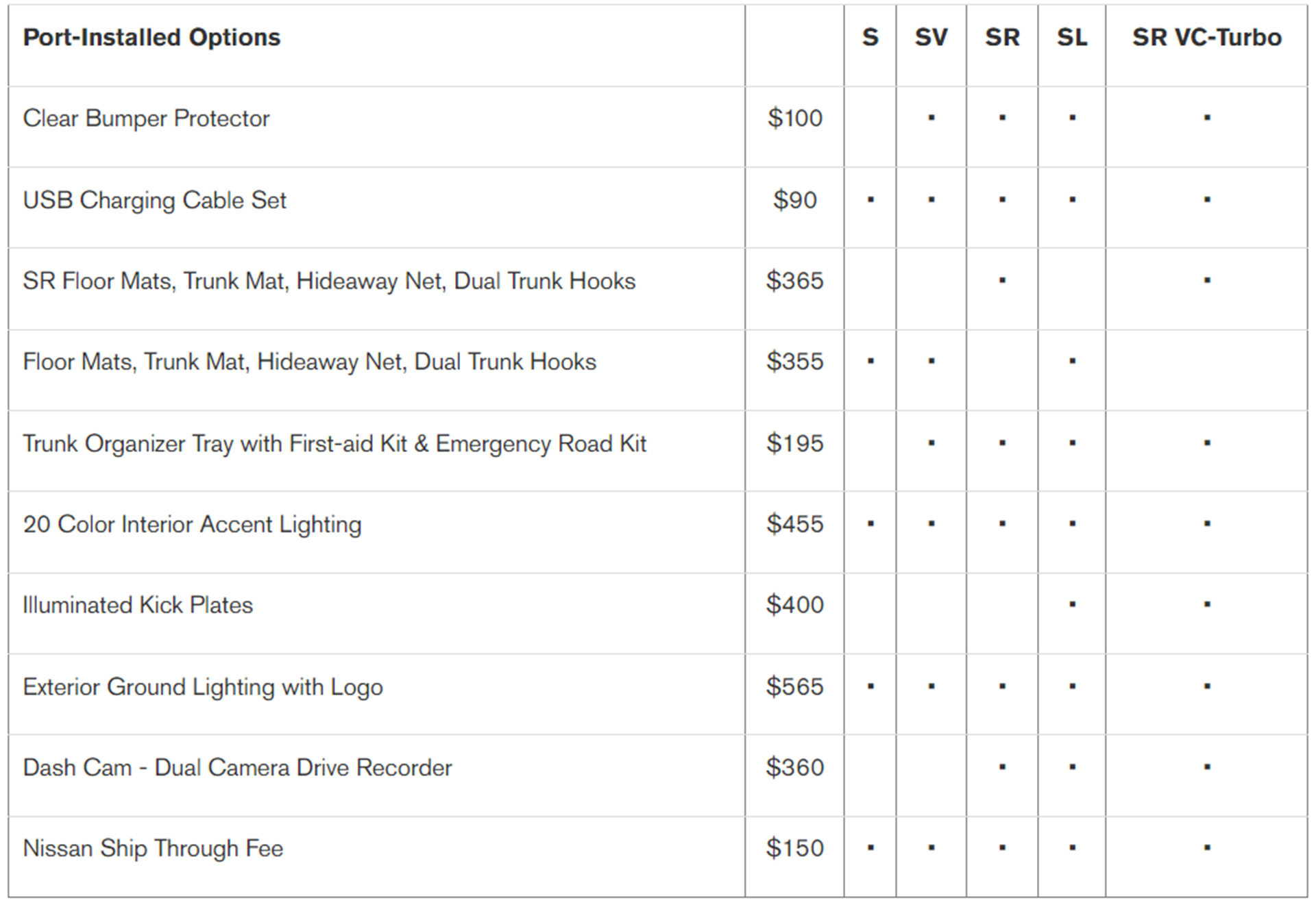1316x907 pixels.
Task: Click SR VC-Turbo dot for Illuminated Kick Plates
Action: [1207, 604]
